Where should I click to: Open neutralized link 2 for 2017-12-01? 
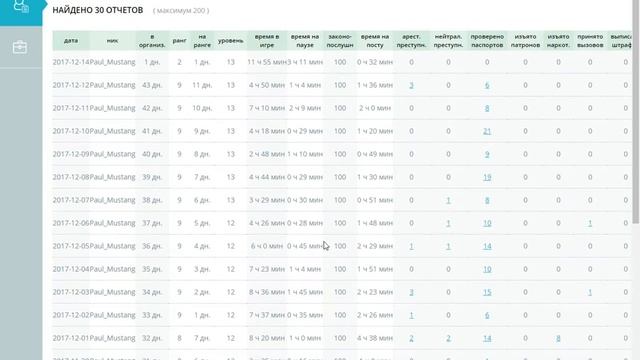[x=448, y=338]
